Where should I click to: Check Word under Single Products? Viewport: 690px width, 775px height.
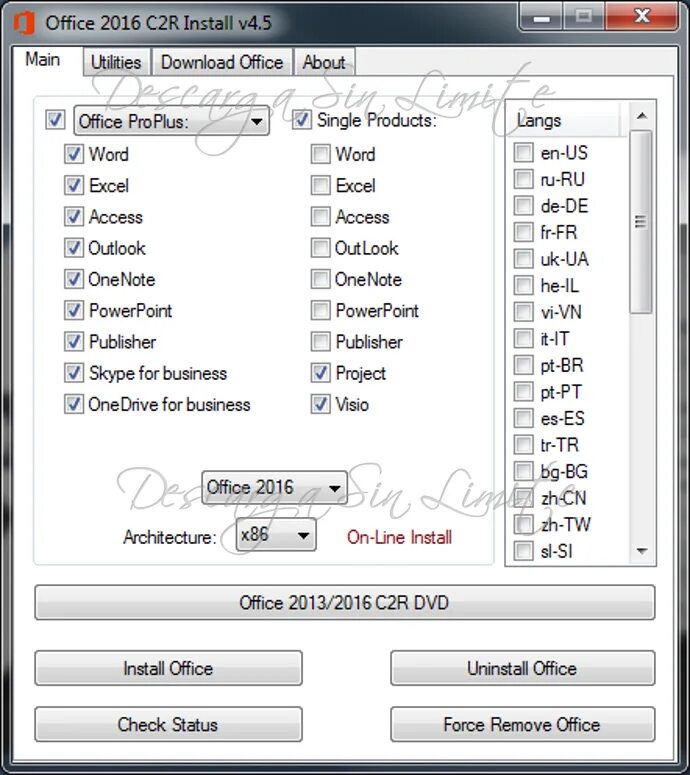click(320, 154)
